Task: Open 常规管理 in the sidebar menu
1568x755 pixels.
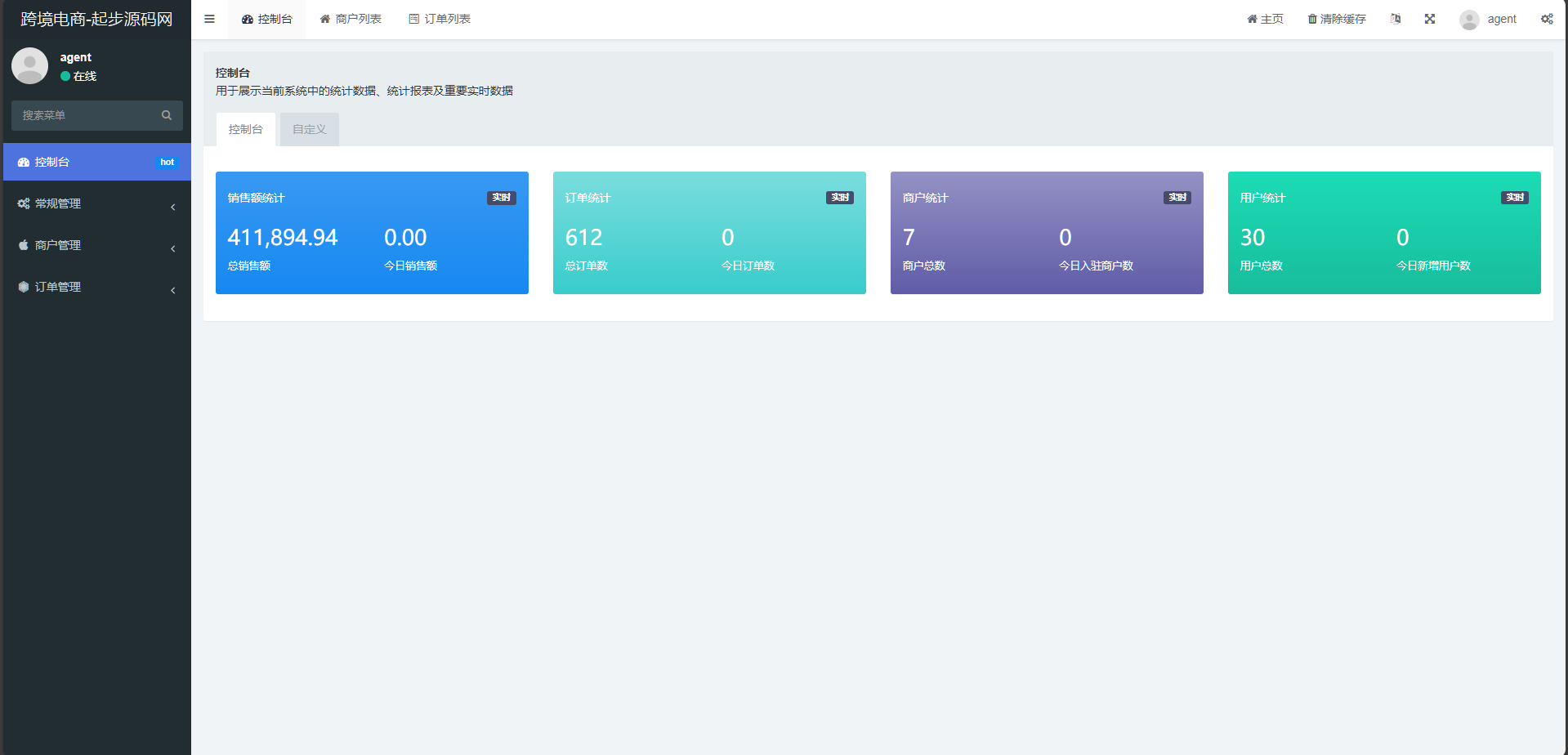Action: click(x=97, y=203)
